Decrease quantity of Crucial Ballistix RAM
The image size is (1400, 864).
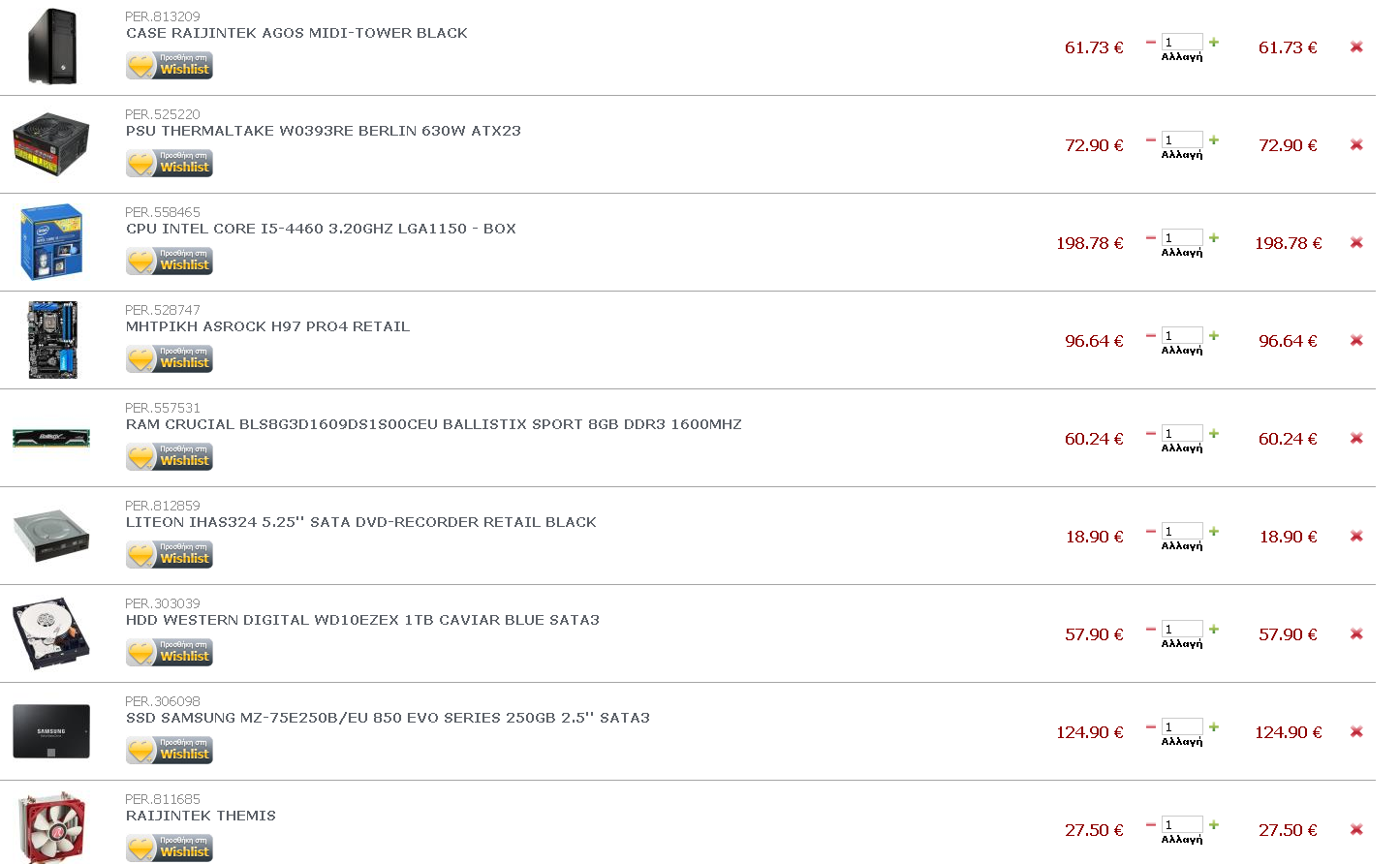pos(1151,434)
